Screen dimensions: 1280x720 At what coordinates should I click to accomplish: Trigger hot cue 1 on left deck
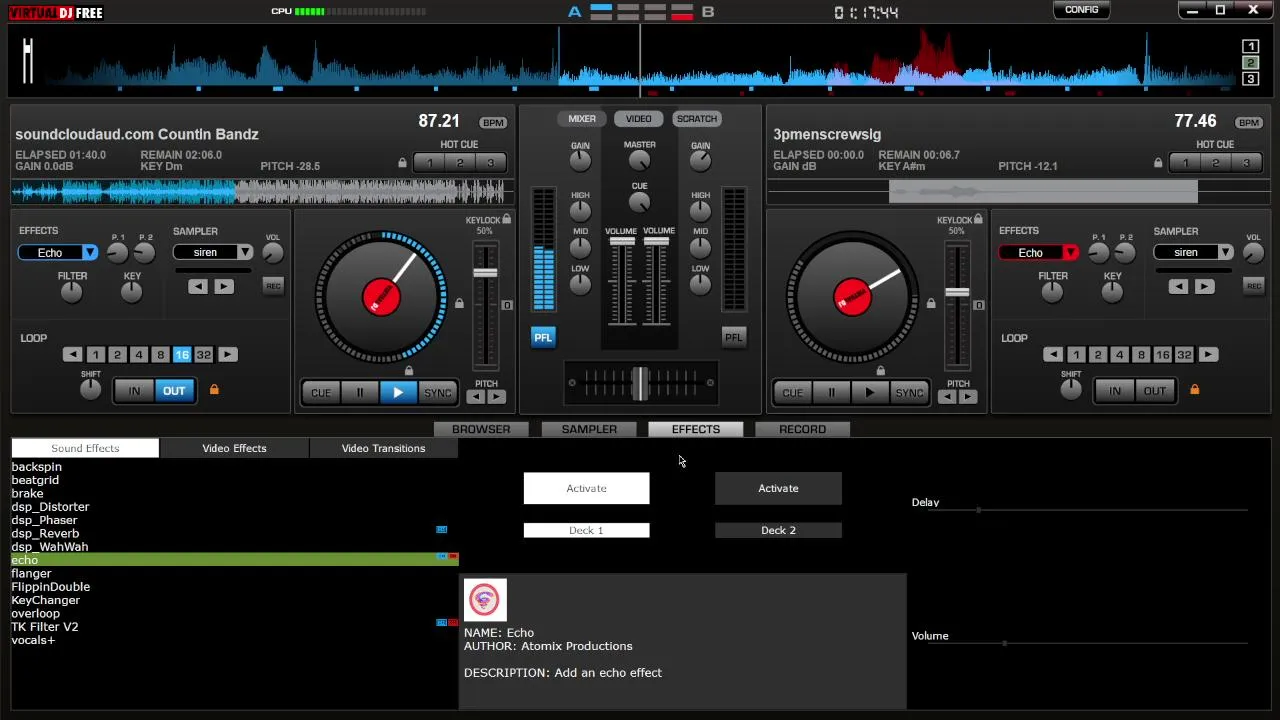429,163
